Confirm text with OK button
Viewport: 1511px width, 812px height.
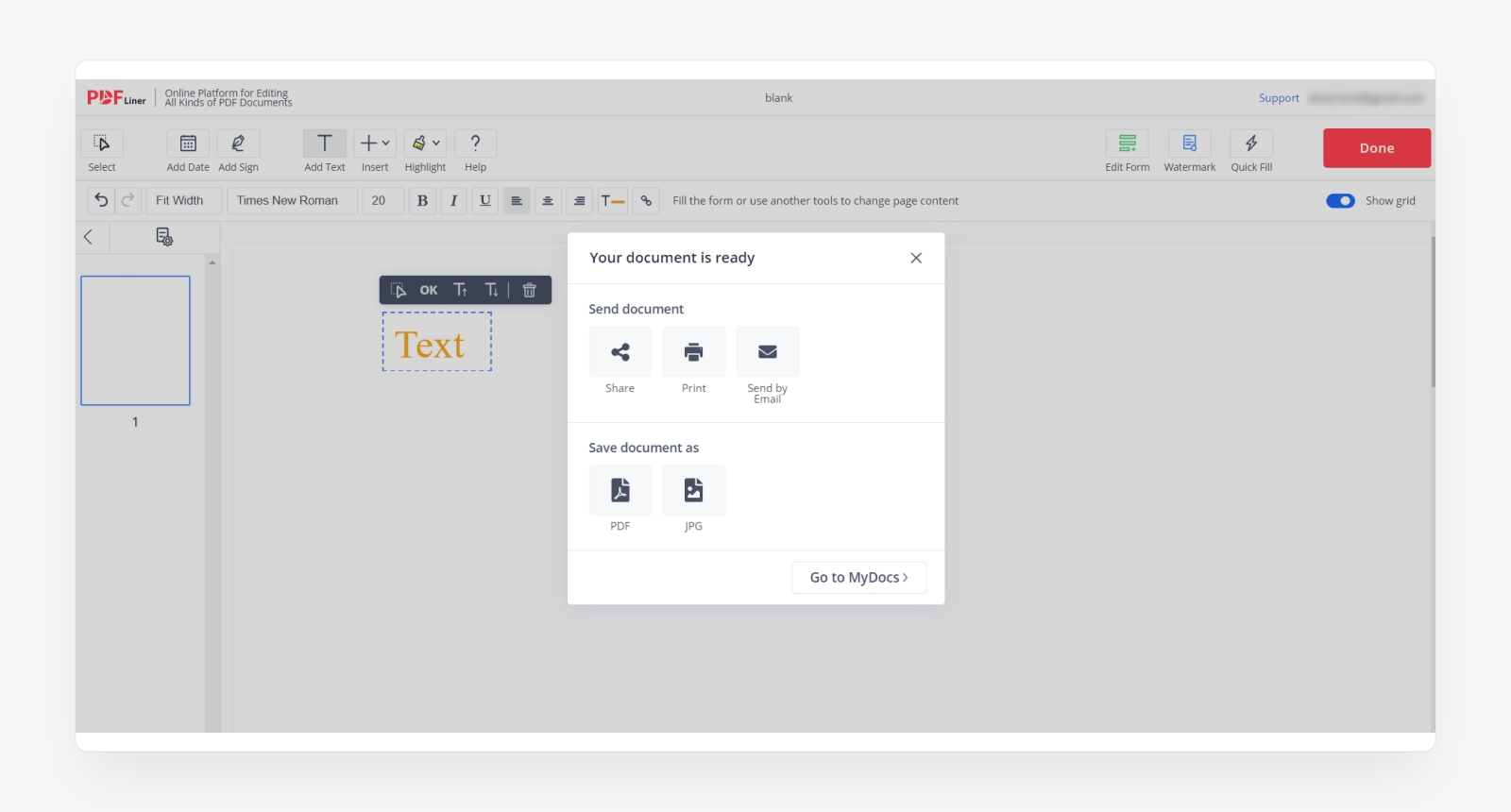tap(429, 290)
